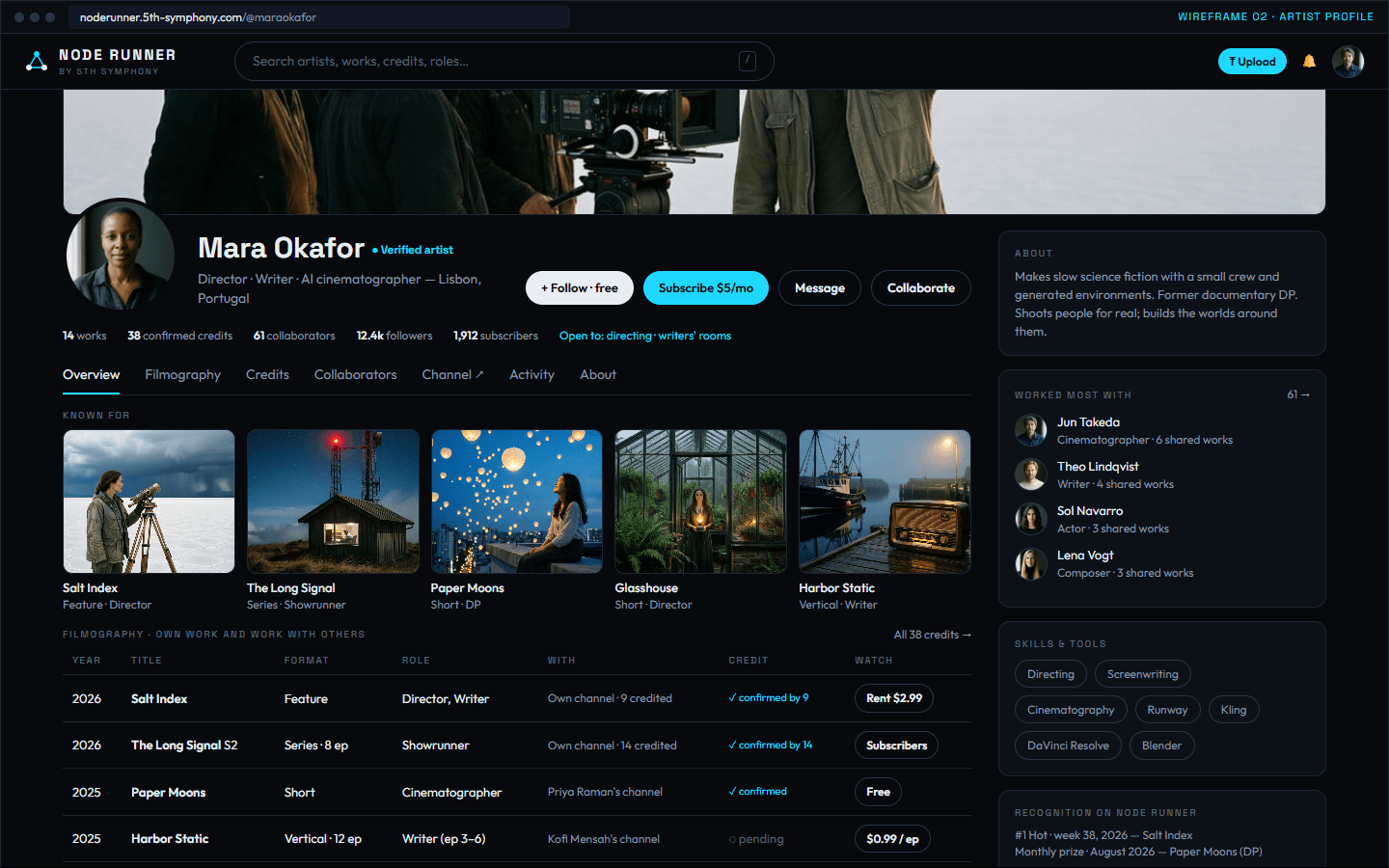
Task: Open the Channel external tab
Action: click(x=452, y=375)
